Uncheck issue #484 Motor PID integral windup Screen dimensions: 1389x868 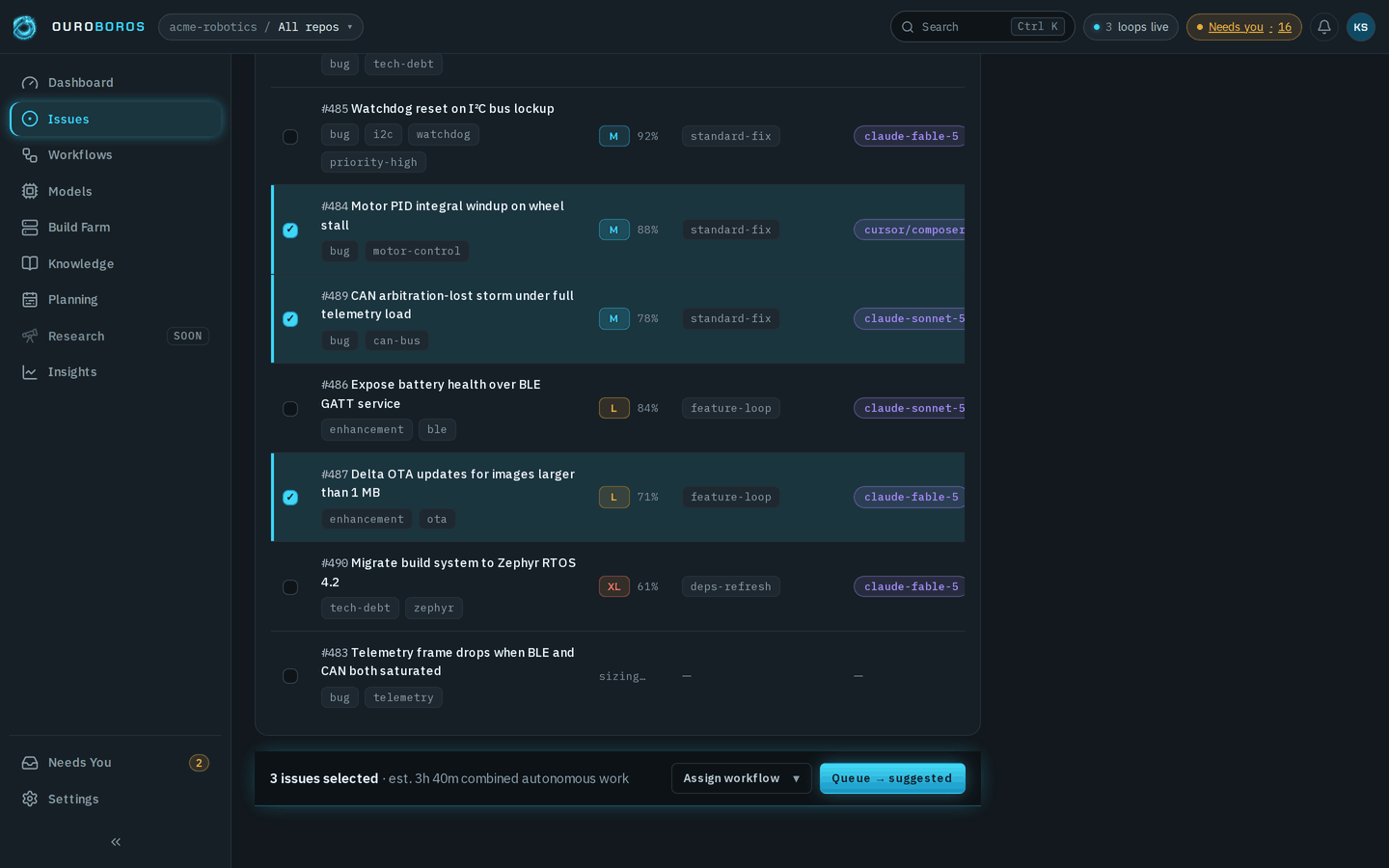coord(290,230)
